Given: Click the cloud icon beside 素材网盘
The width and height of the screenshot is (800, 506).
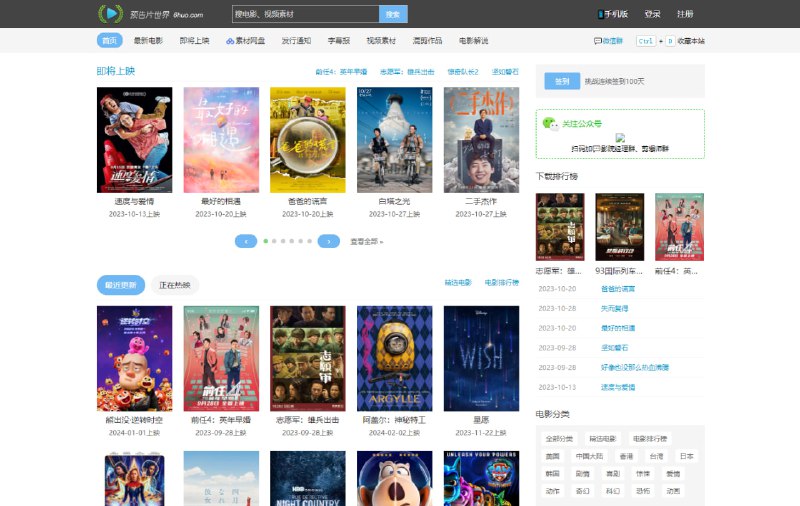Looking at the screenshot, I should 230,41.
